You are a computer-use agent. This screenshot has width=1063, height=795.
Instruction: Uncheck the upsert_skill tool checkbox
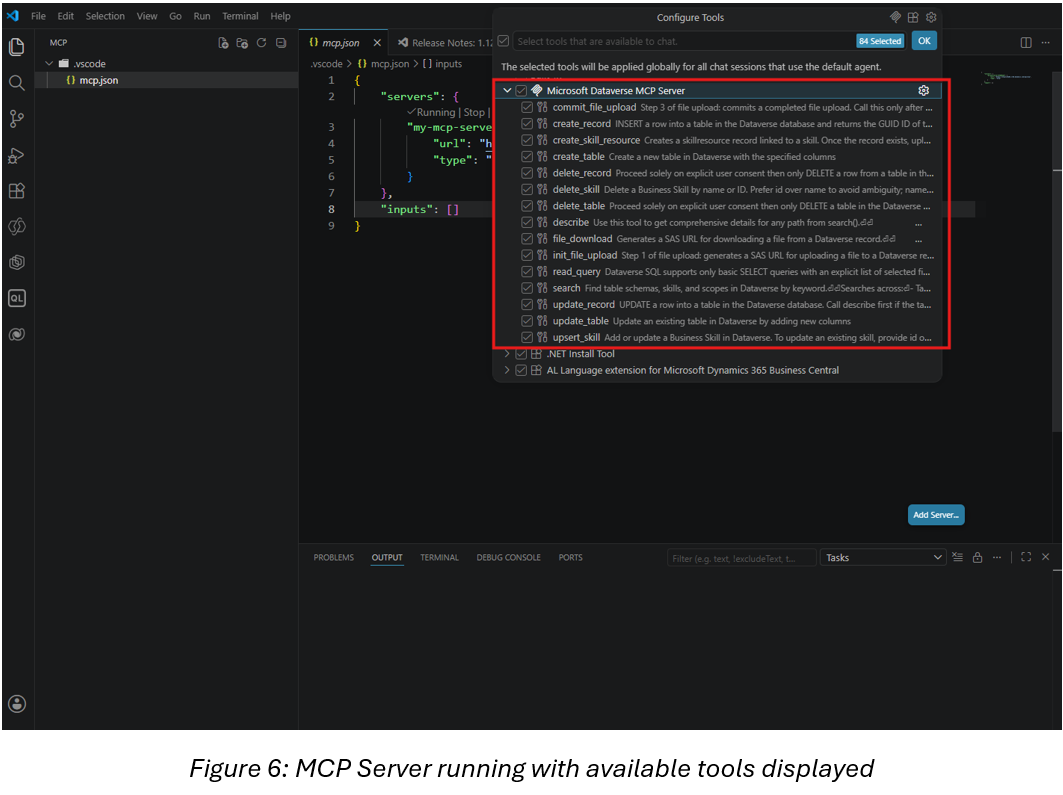click(x=527, y=338)
